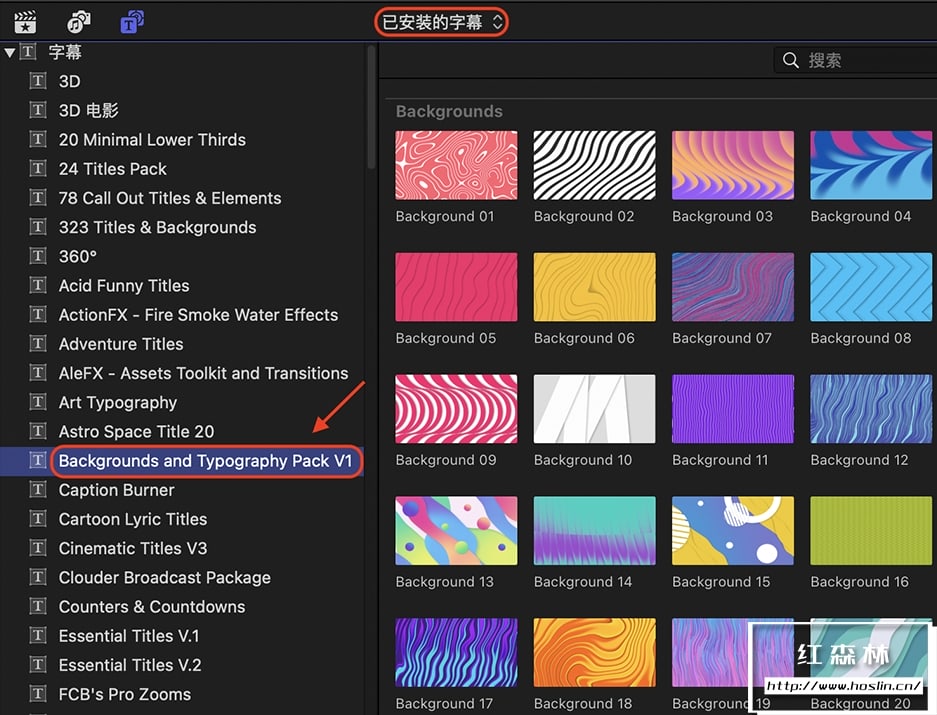This screenshot has width=937, height=715.
Task: Select Background 09 thumbnail
Action: coord(457,409)
